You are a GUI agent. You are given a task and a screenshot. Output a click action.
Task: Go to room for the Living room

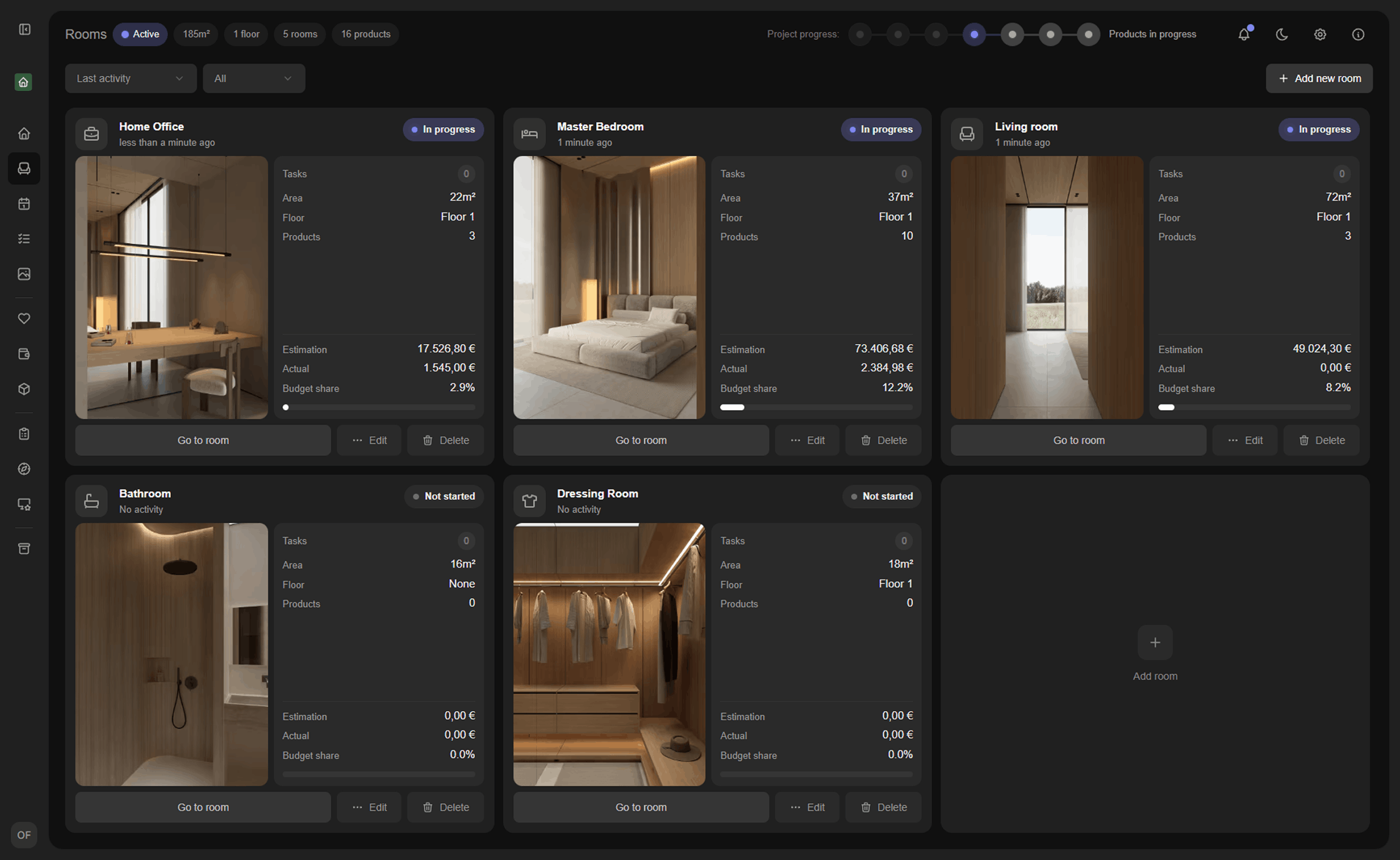1078,440
